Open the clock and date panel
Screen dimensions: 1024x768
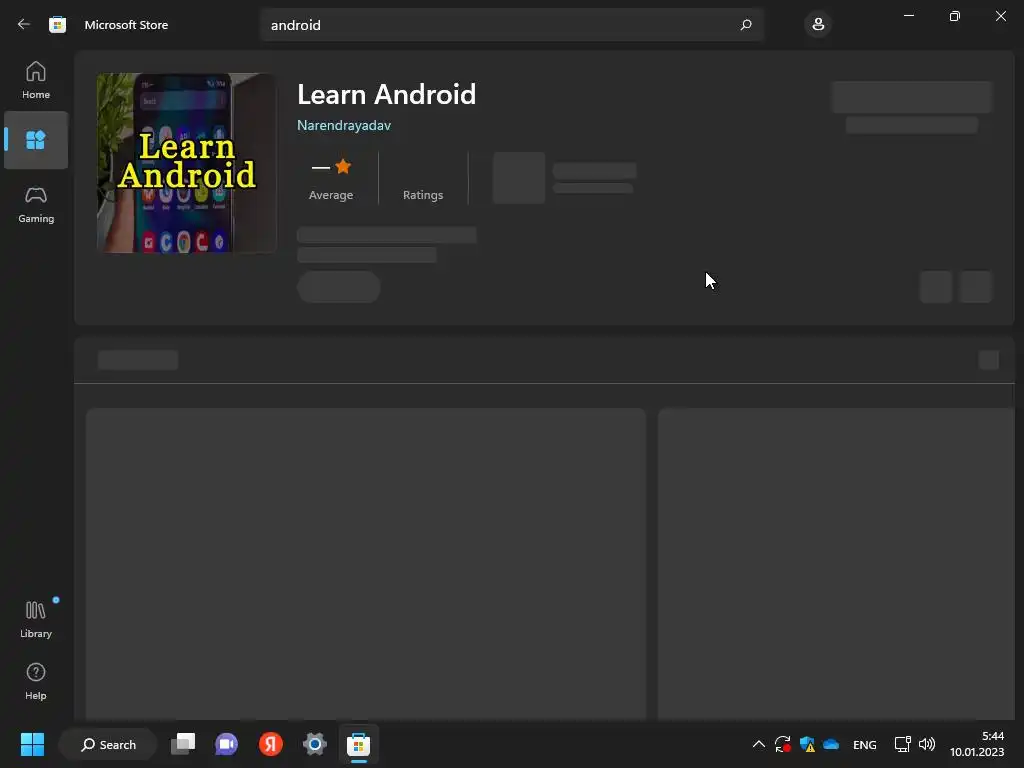click(x=977, y=744)
